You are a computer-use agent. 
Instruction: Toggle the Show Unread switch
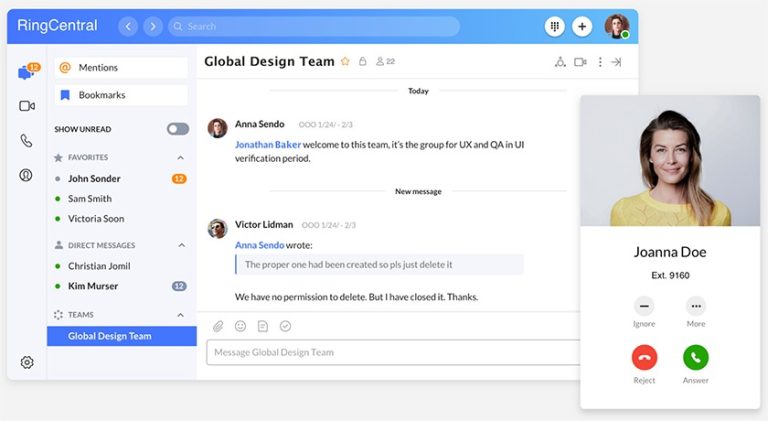coord(177,129)
